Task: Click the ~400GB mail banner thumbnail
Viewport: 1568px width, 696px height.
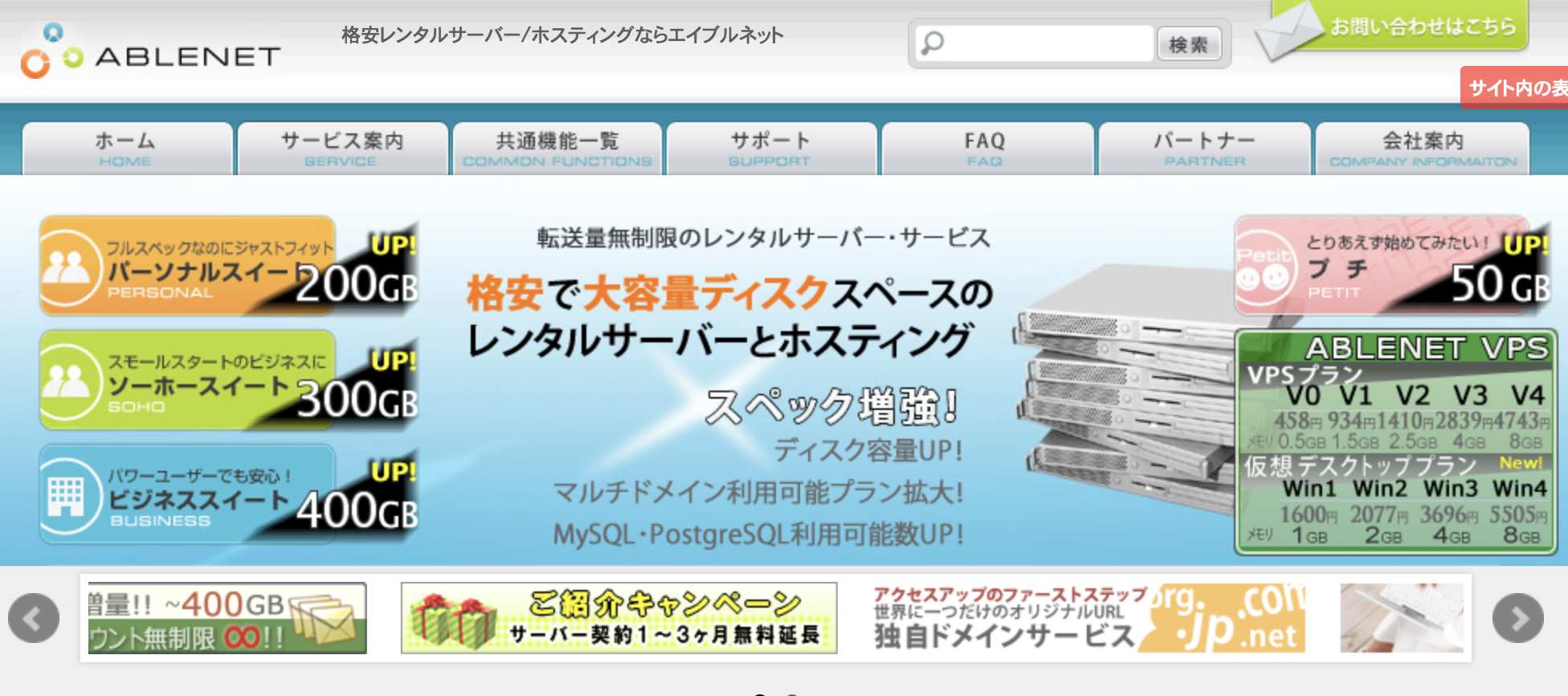Action: coord(227,618)
